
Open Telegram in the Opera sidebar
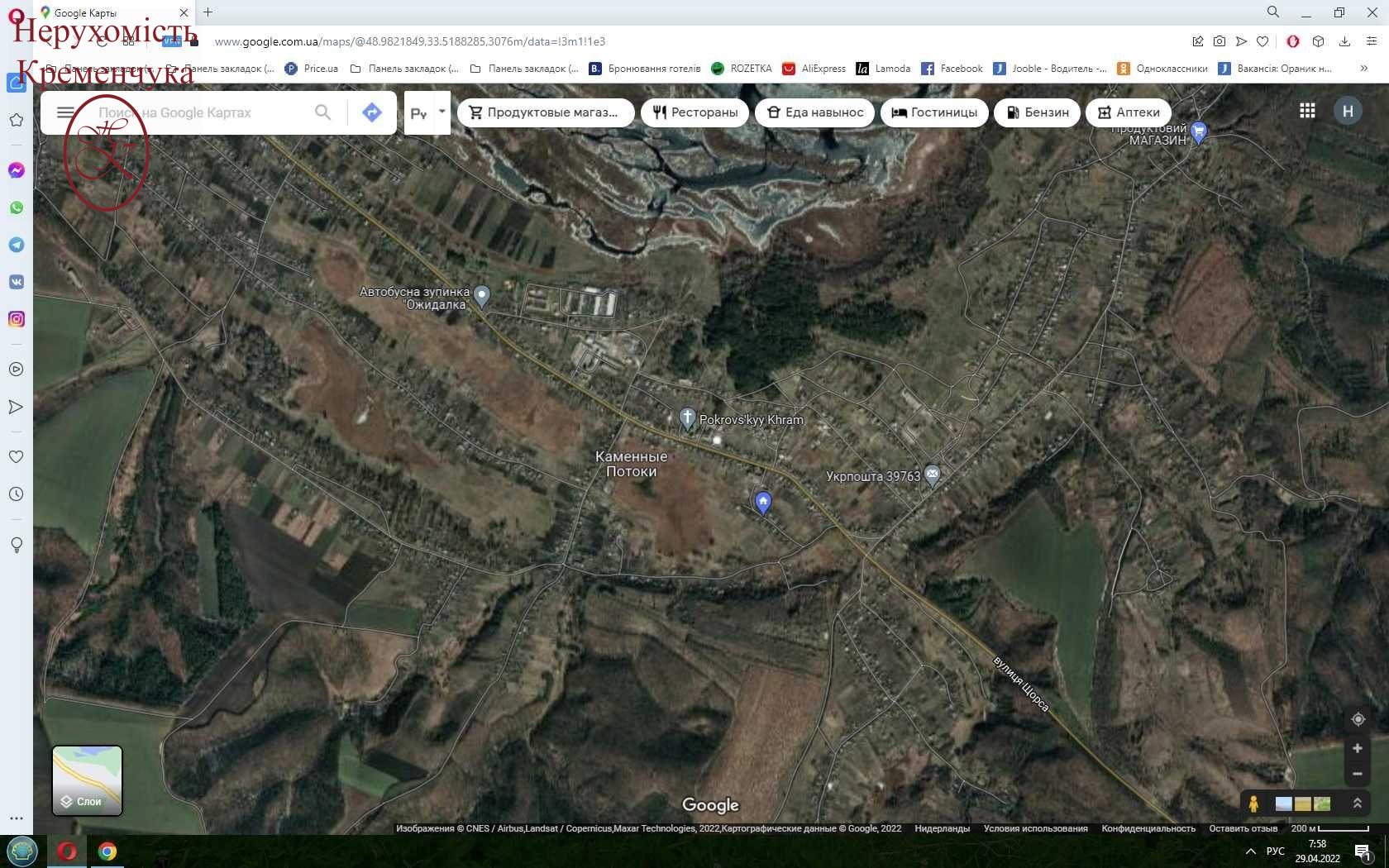tap(17, 246)
